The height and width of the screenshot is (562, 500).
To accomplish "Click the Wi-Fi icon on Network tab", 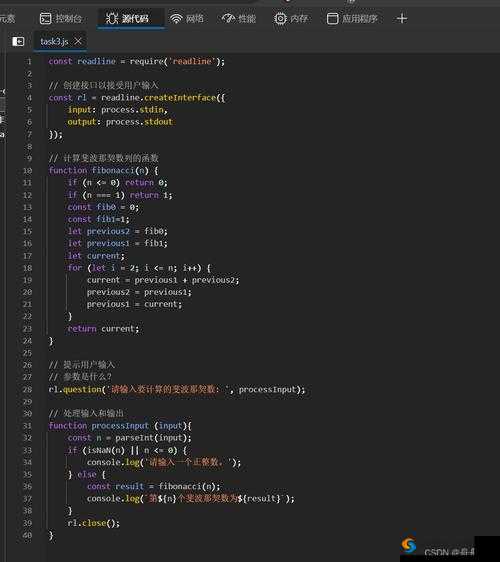I will click(x=176, y=19).
